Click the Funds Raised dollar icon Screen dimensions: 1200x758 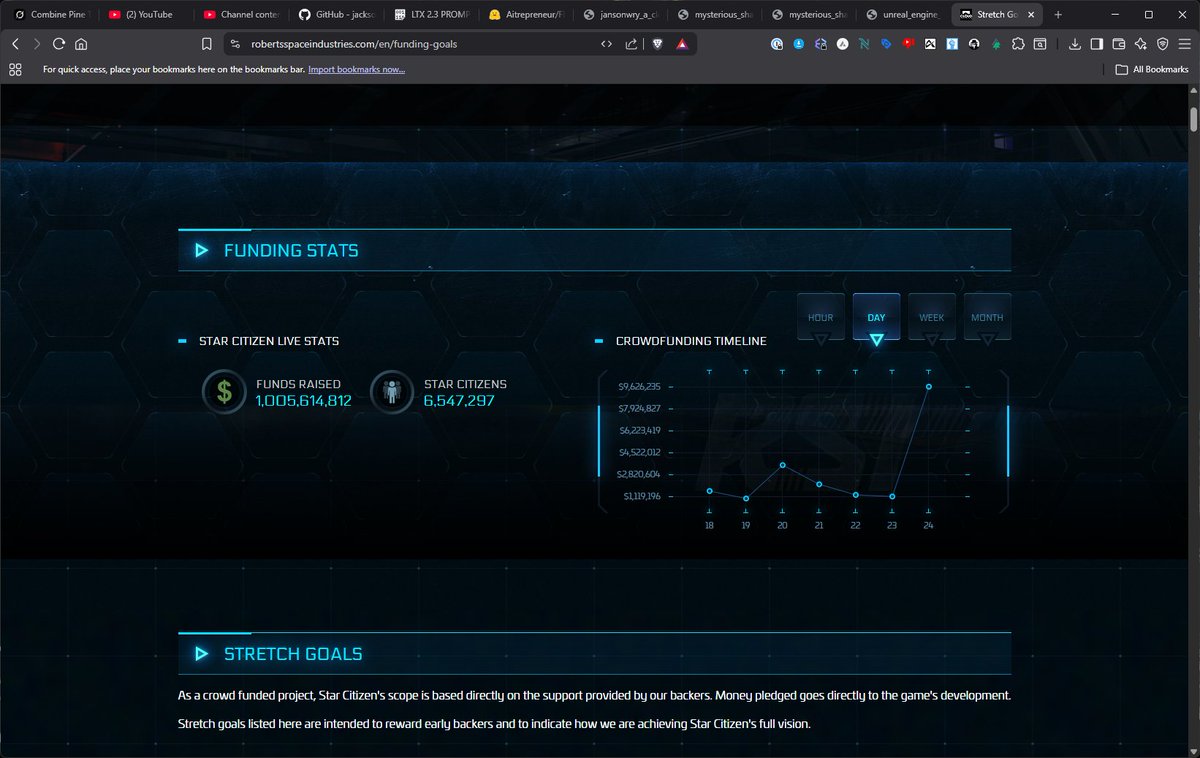224,392
